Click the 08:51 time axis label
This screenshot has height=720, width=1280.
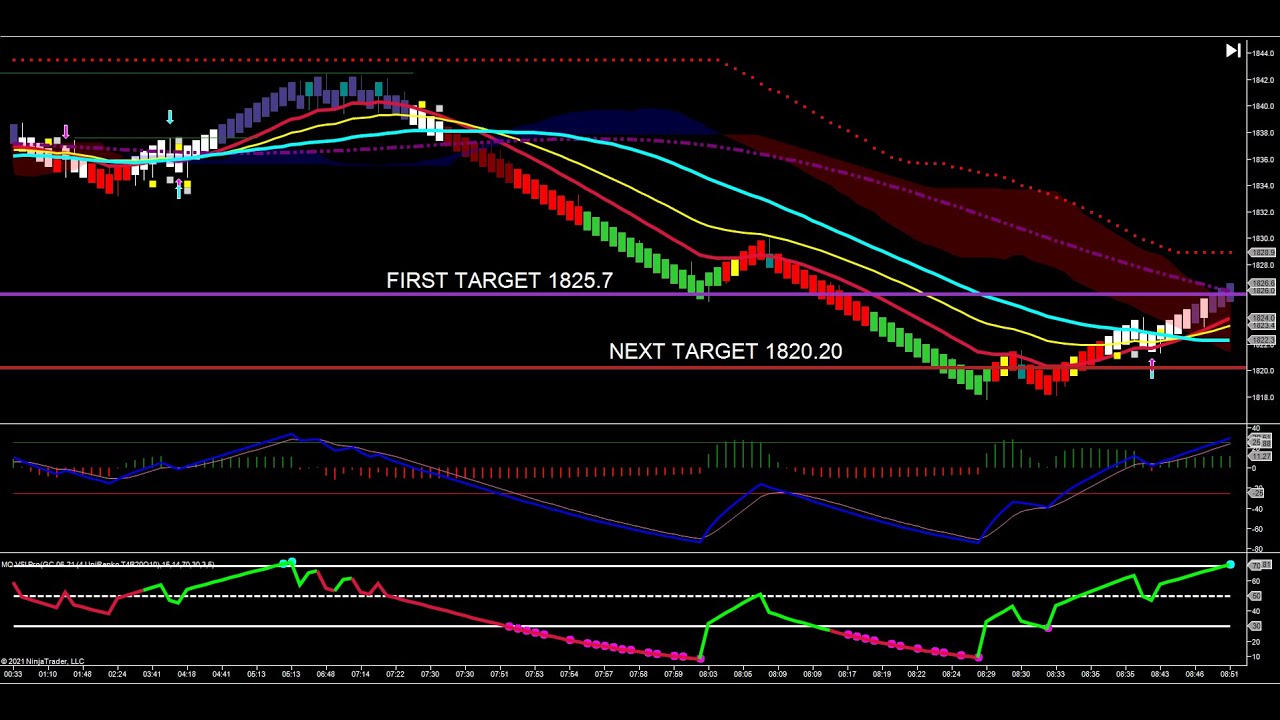coord(1229,675)
